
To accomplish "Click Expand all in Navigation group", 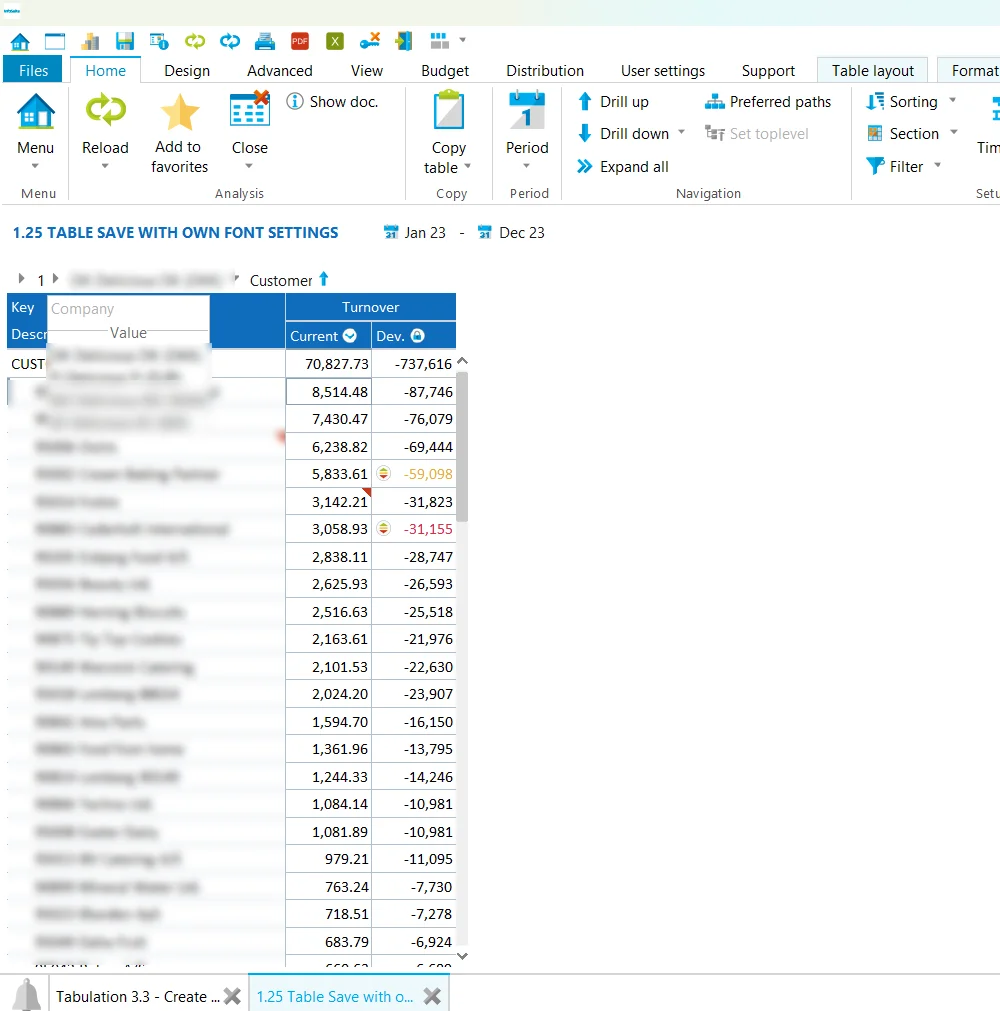I will (623, 166).
